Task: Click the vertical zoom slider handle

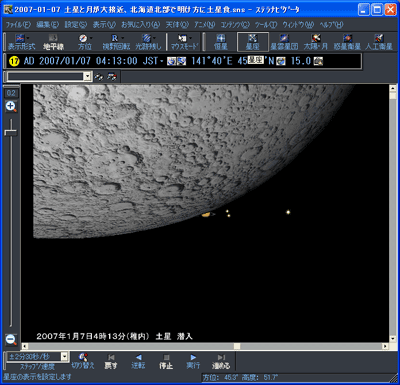Action: coord(11,132)
